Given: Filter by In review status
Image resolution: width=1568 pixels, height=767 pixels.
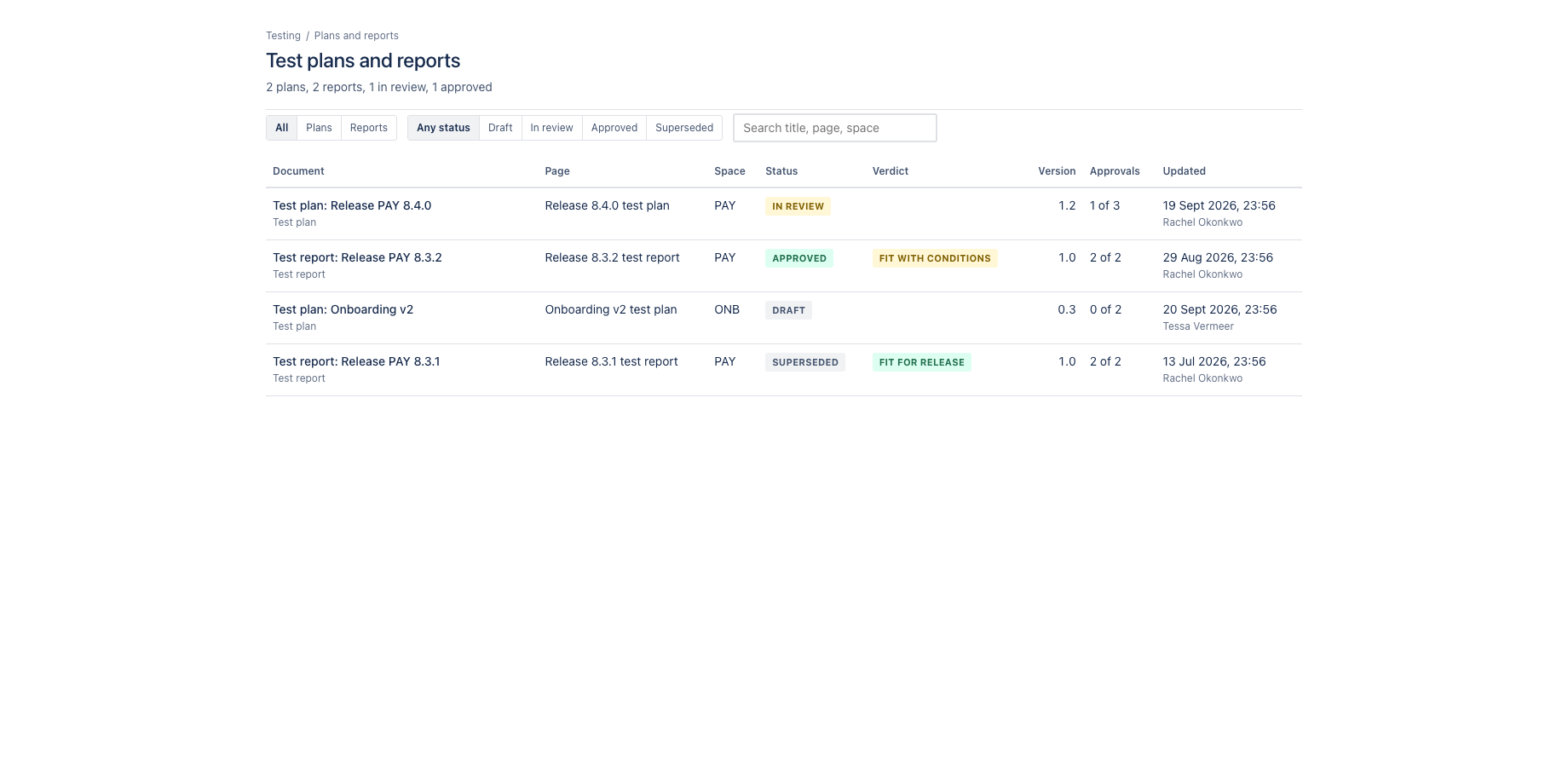Looking at the screenshot, I should click(552, 128).
